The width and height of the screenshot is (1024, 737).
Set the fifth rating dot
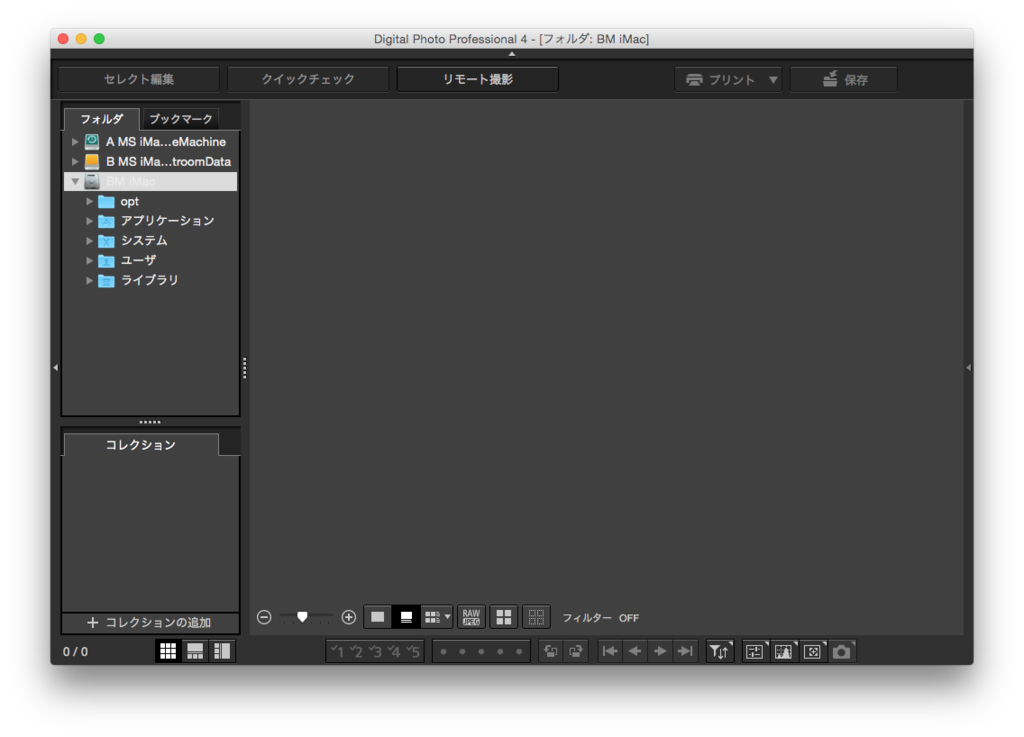pos(519,651)
